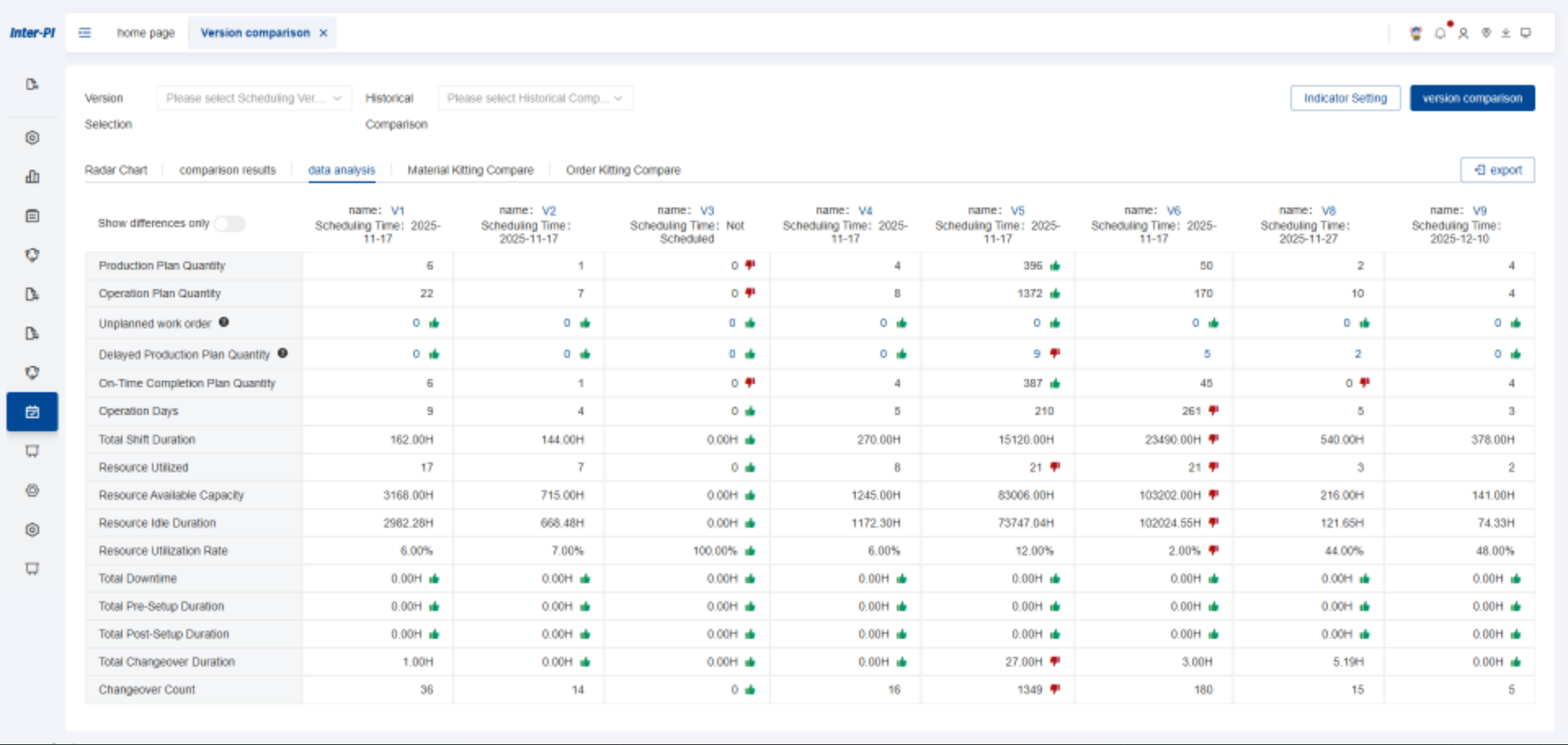Open the Material Kitting Compare tab

point(470,170)
